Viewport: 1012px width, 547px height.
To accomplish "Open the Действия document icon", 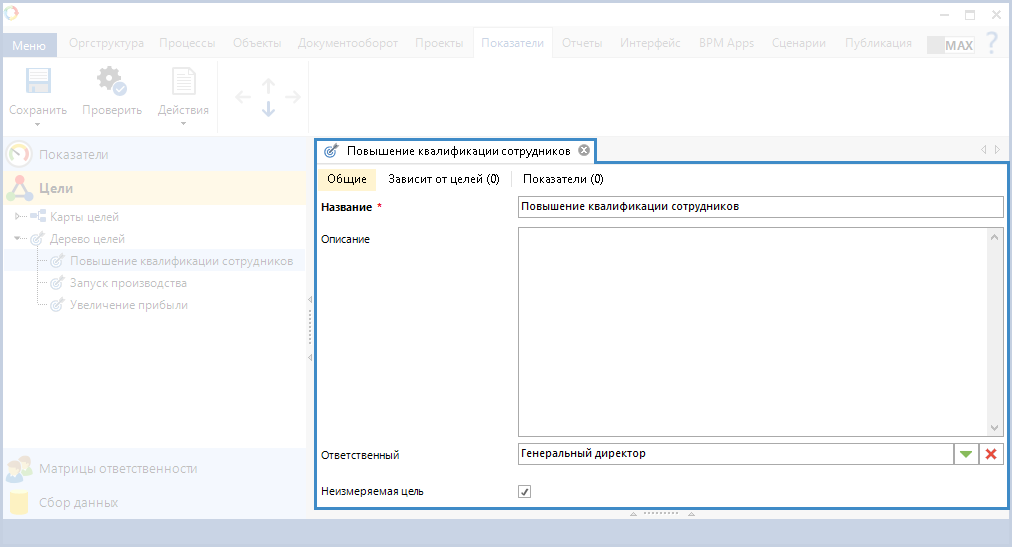I will click(x=183, y=82).
